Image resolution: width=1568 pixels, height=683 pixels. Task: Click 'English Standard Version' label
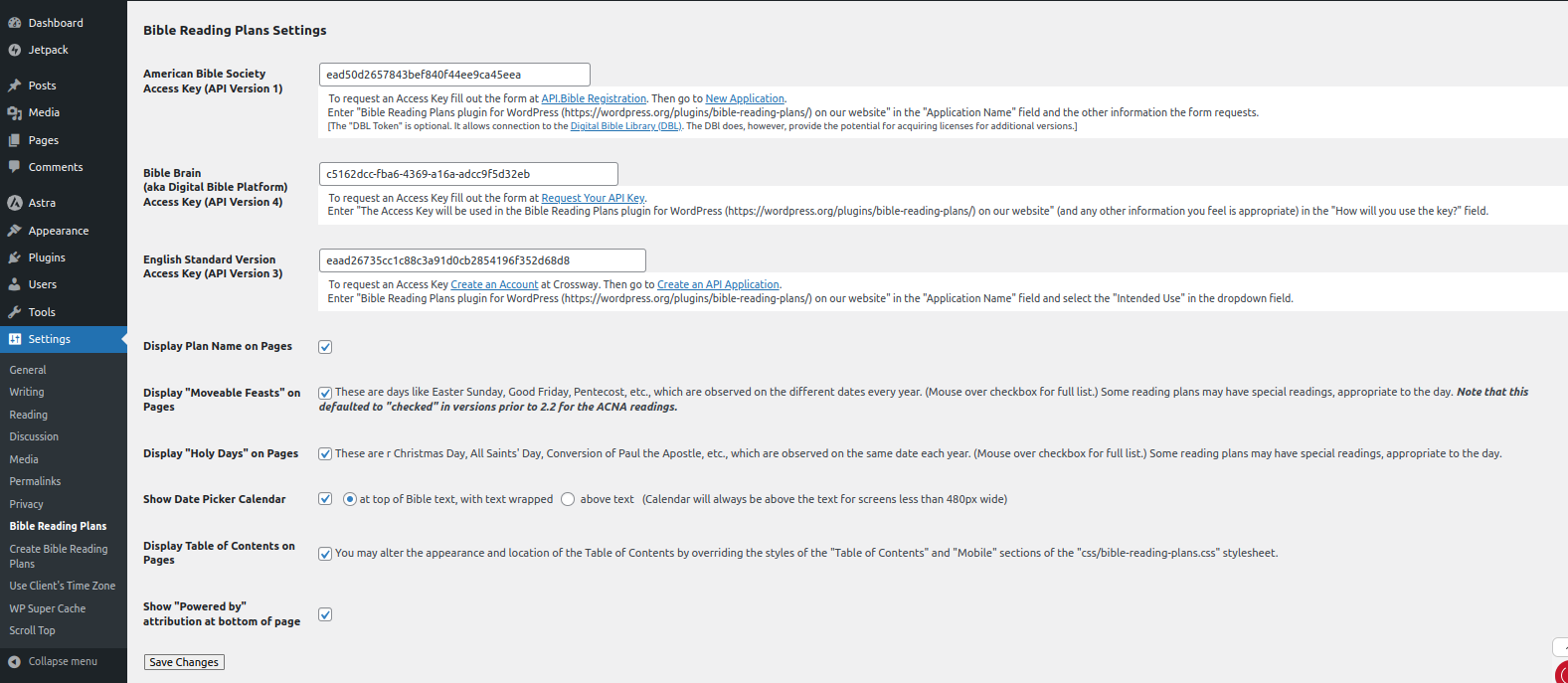(209, 259)
